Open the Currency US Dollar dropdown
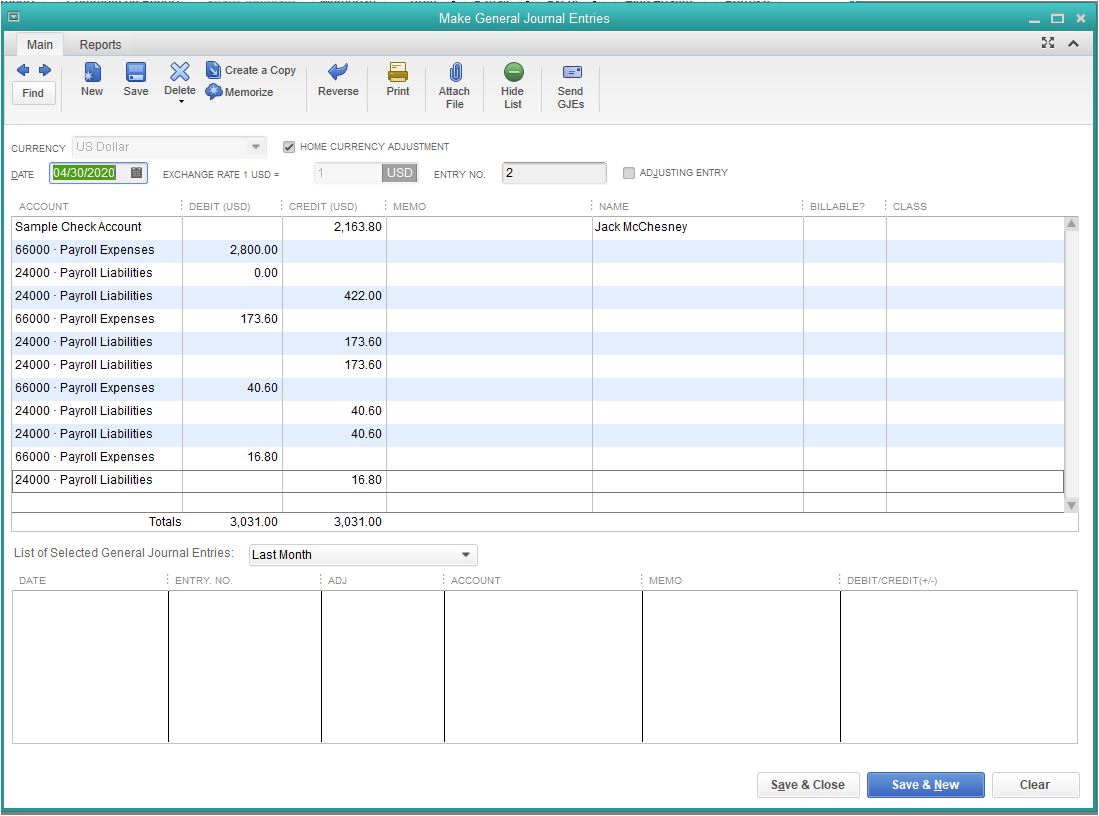The width and height of the screenshot is (1099, 816). pos(257,147)
